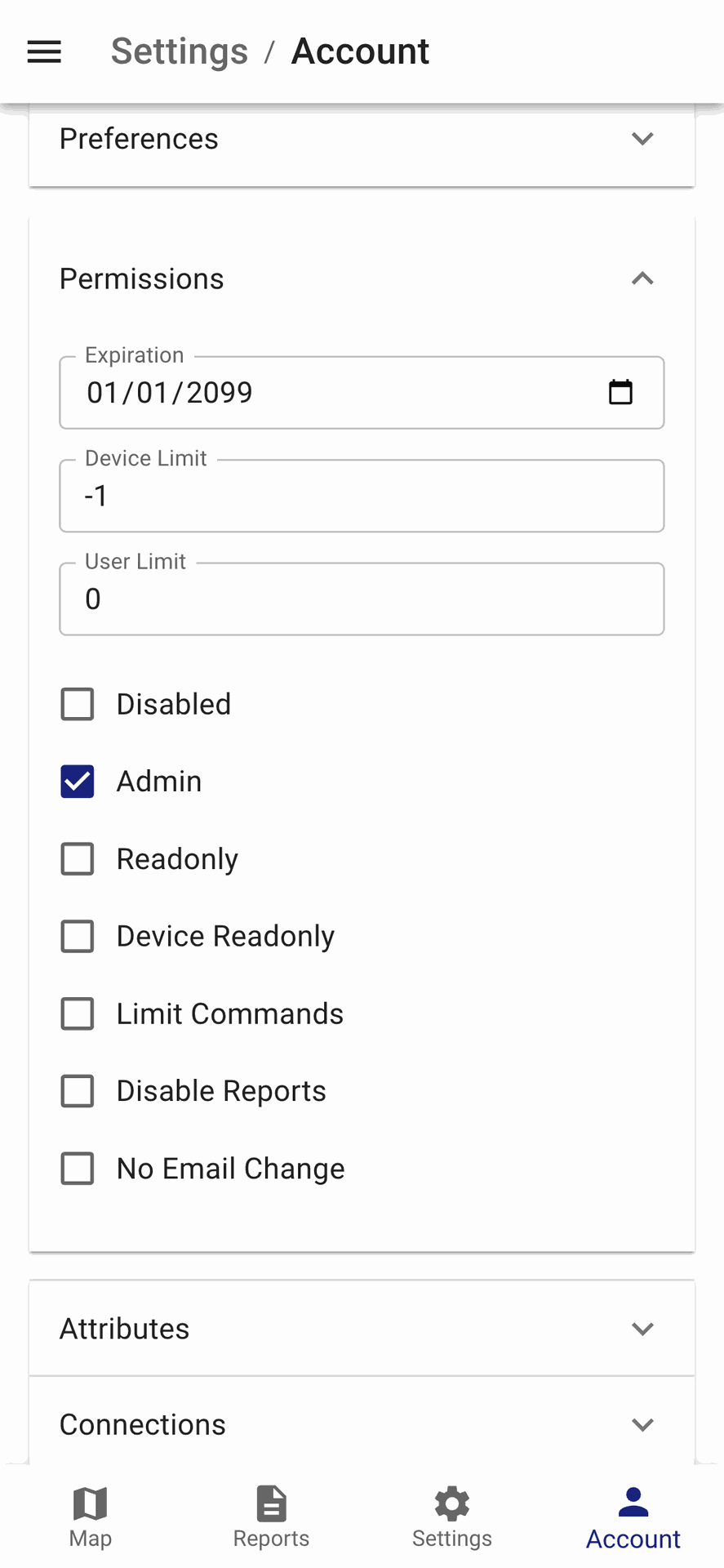Enable the Limit Commands checkbox
Viewport: 724px width, 1568px height.
point(78,1013)
